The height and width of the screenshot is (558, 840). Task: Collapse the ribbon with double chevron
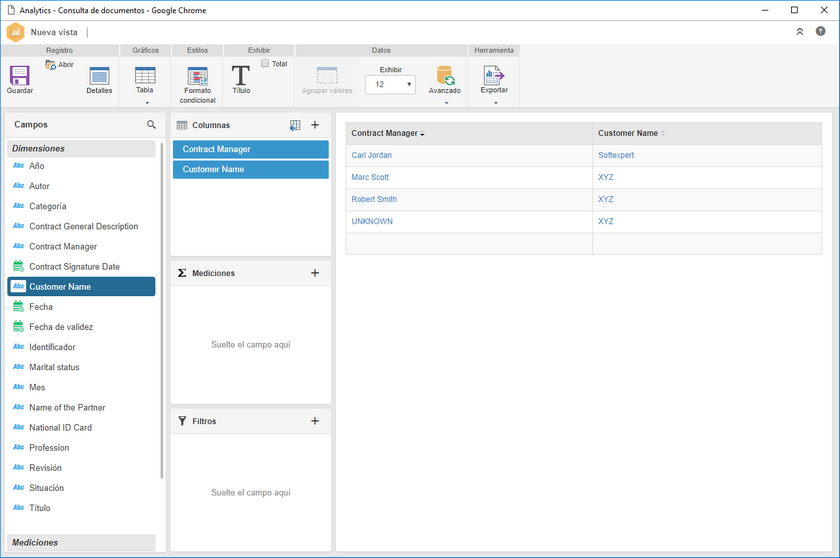coord(800,32)
